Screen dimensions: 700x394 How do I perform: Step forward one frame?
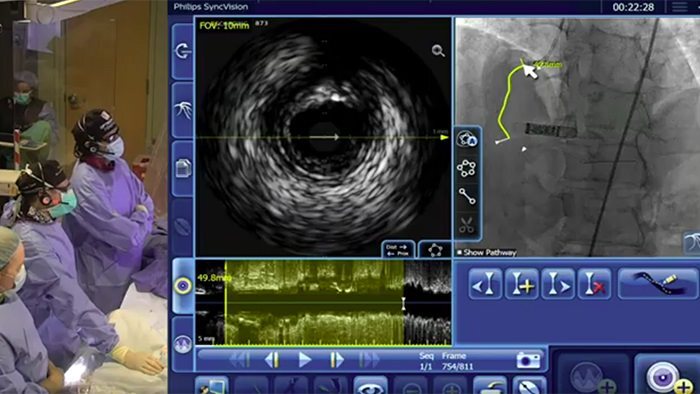point(337,360)
